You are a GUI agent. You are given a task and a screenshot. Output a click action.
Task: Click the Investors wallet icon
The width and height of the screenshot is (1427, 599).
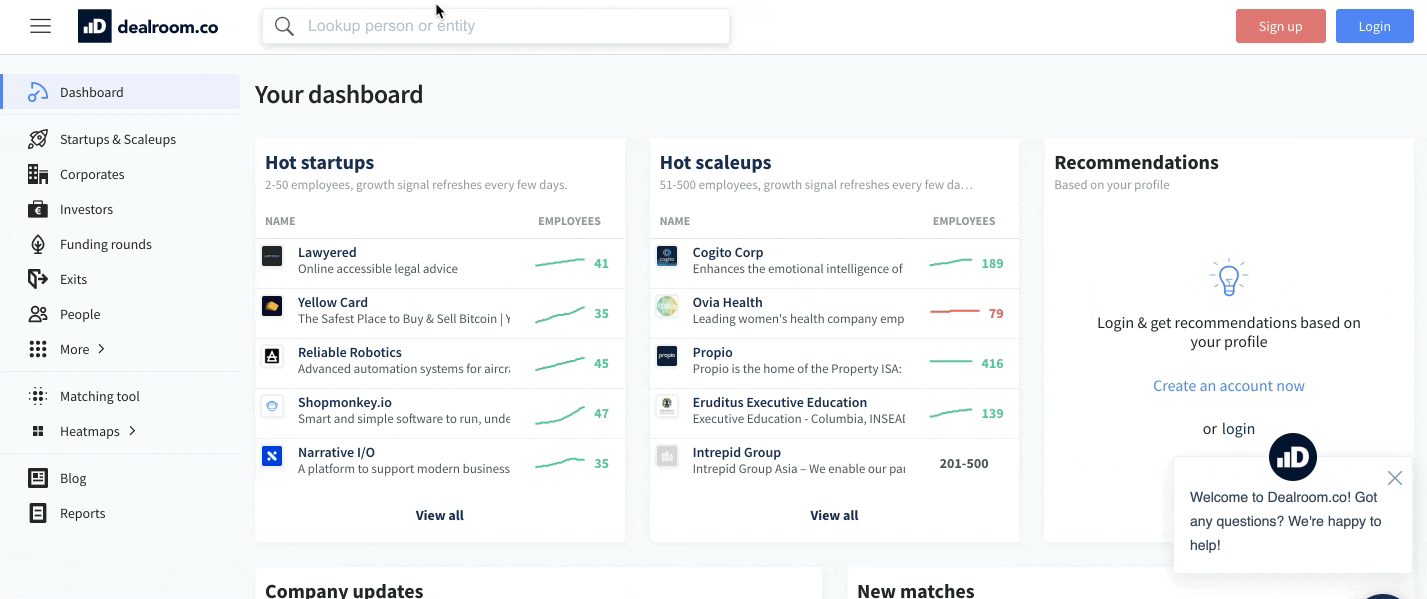point(38,209)
